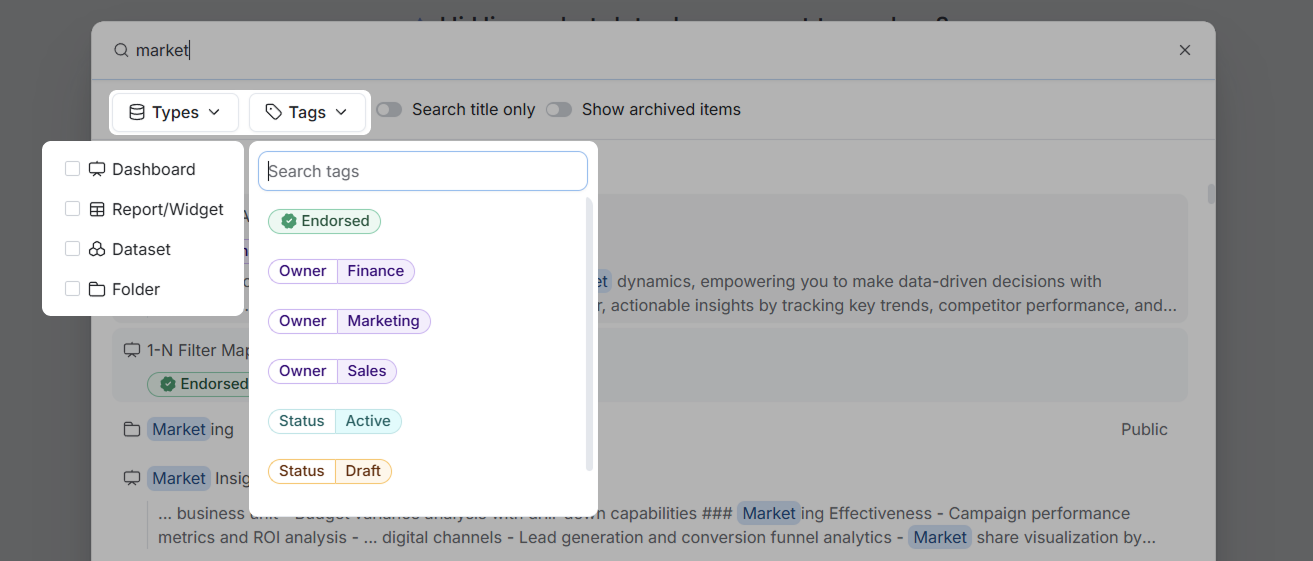
Task: Click the Report/Widget type label
Action: click(168, 209)
